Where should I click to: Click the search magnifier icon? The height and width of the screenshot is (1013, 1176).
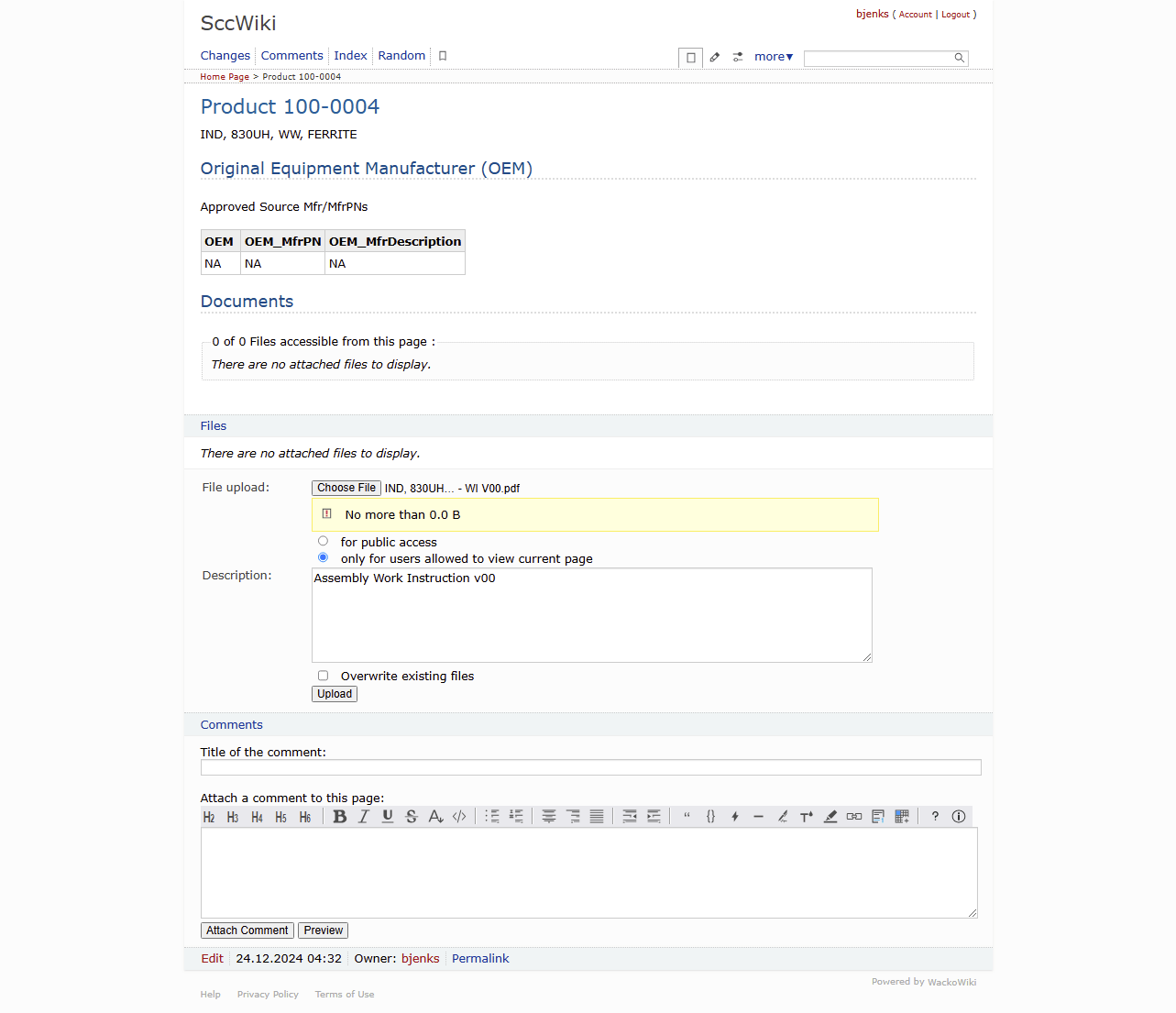pos(959,58)
